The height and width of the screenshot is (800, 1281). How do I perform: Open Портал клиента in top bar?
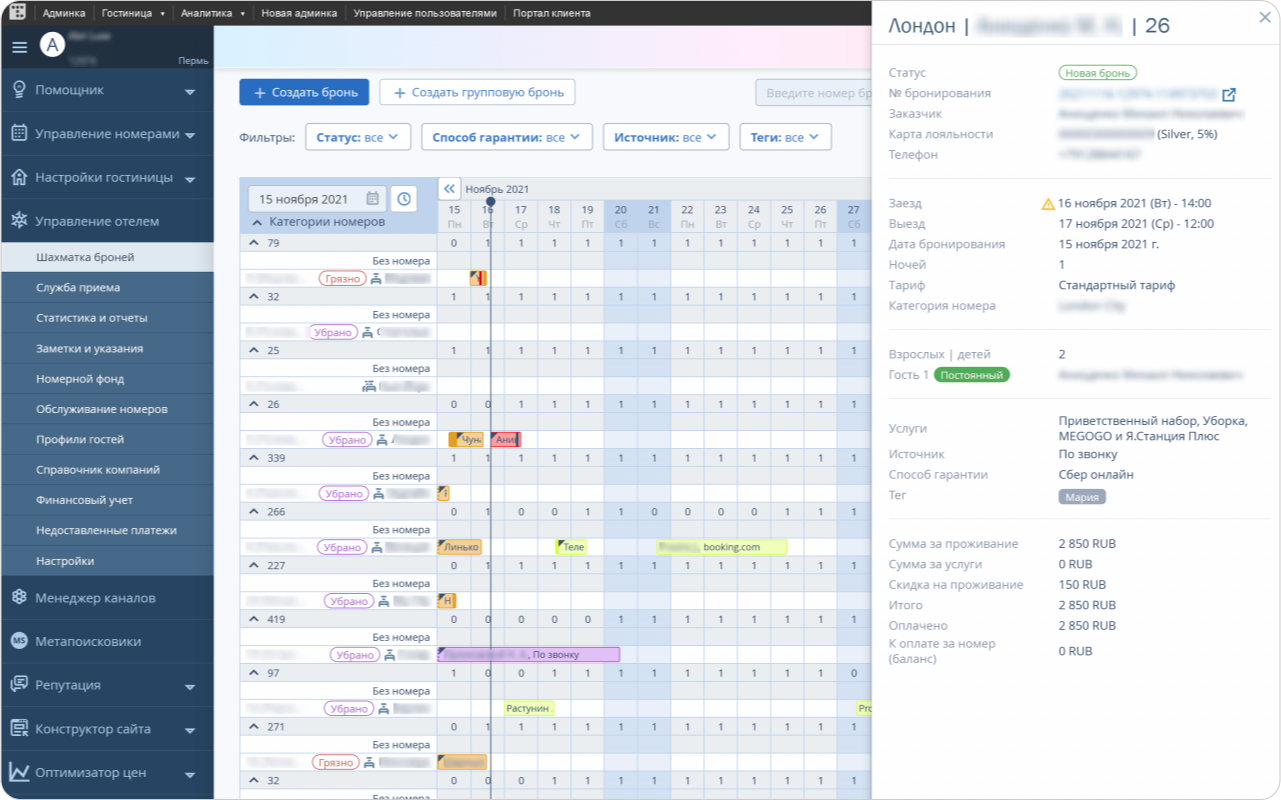point(551,13)
